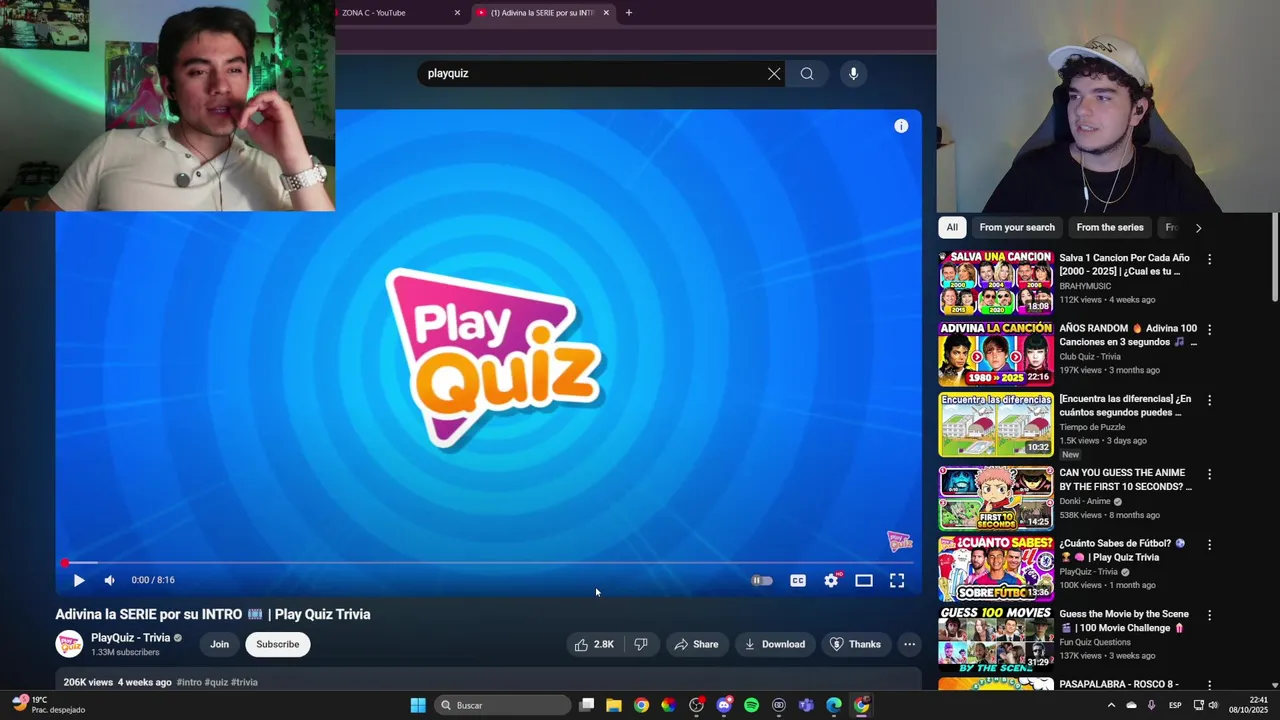Select the From the series chip
Screen dimensions: 1280x720
click(x=1110, y=227)
